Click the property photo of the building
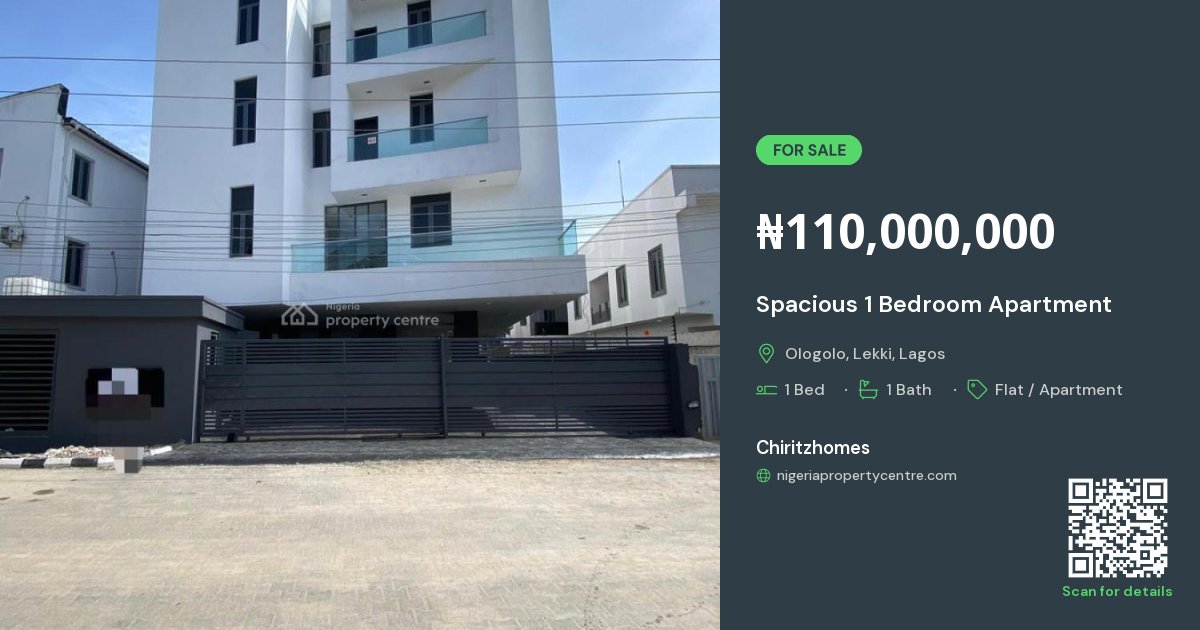This screenshot has height=630, width=1200. (360, 315)
